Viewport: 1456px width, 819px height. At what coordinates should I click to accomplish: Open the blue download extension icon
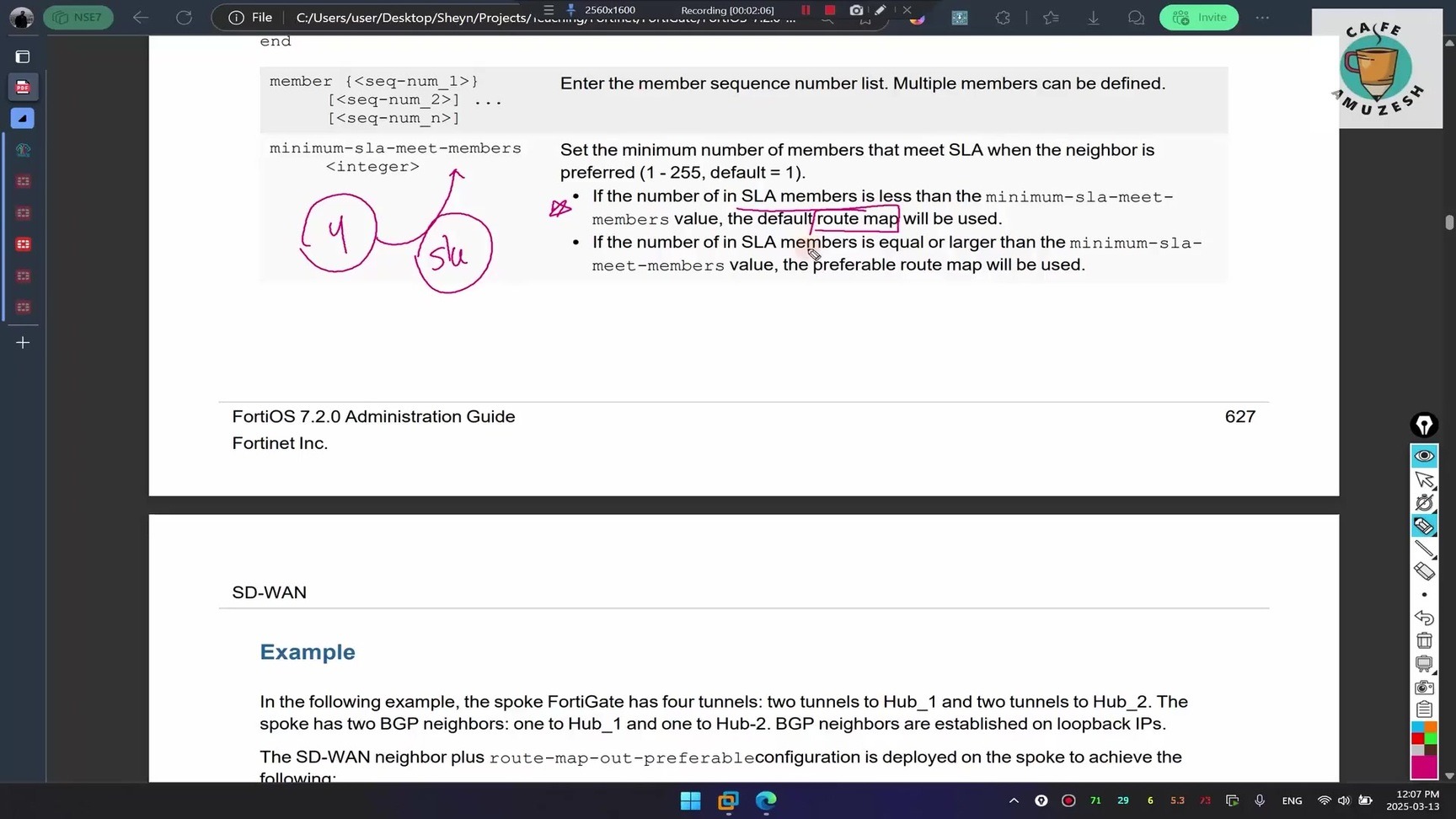(960, 17)
